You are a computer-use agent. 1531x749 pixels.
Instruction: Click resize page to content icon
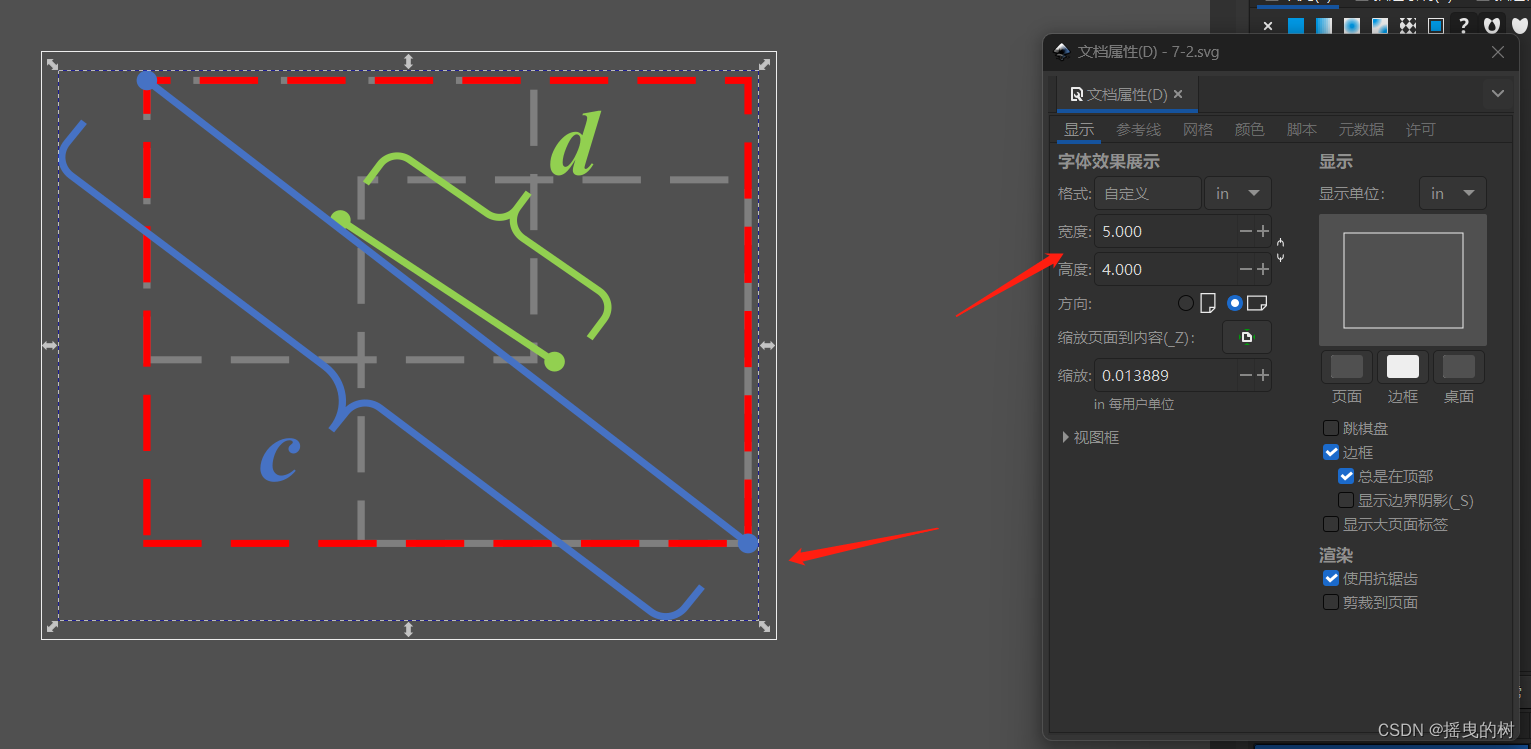1247,338
